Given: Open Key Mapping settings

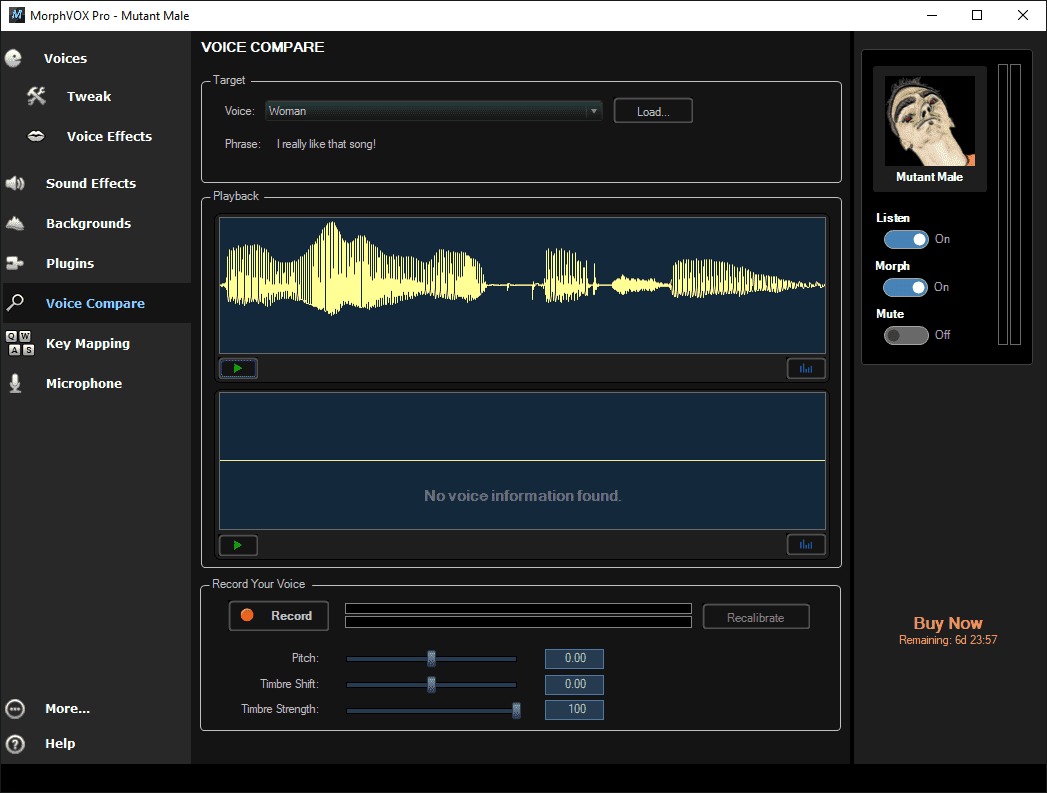Looking at the screenshot, I should point(87,343).
